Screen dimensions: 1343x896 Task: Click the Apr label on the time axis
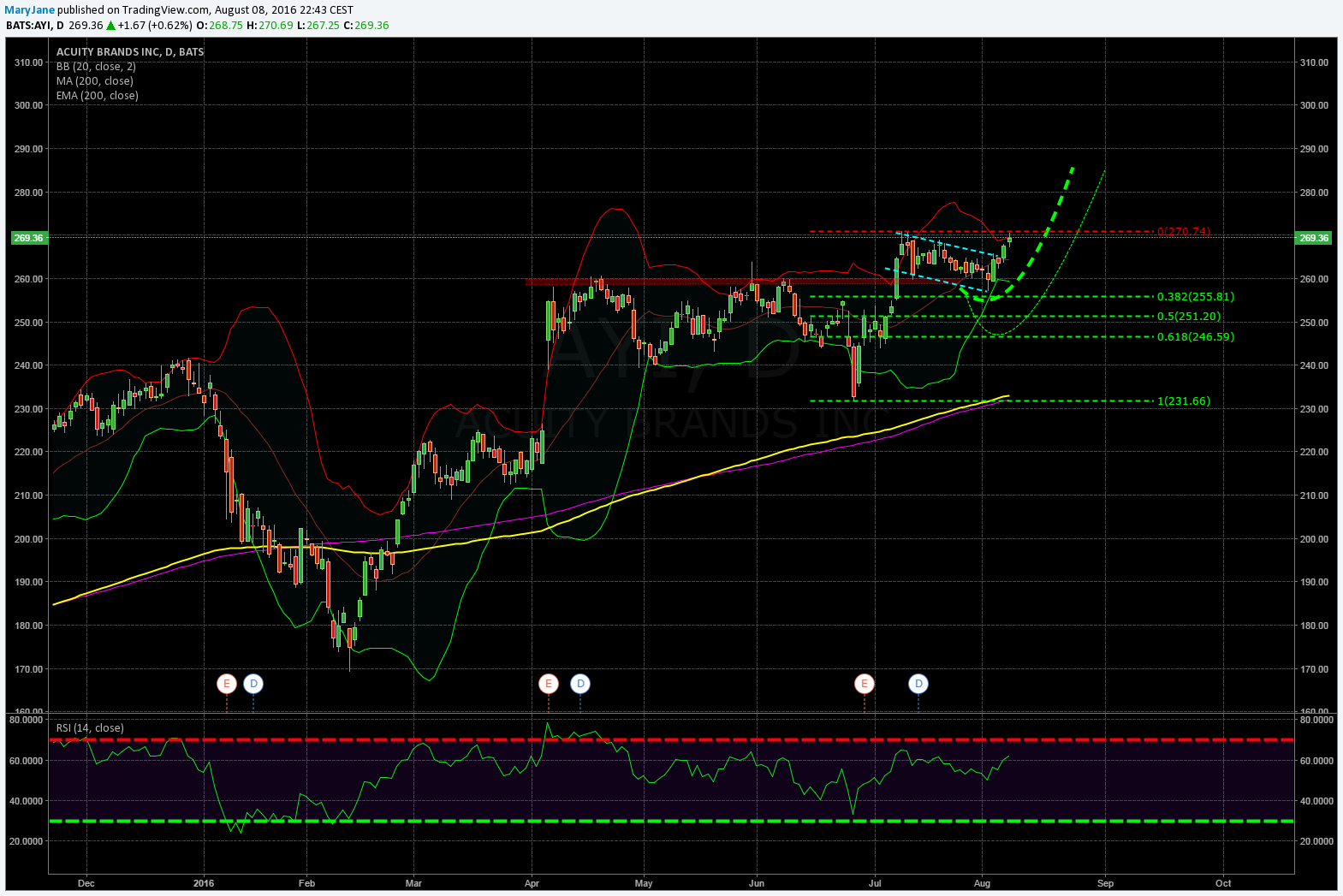pyautogui.click(x=532, y=883)
